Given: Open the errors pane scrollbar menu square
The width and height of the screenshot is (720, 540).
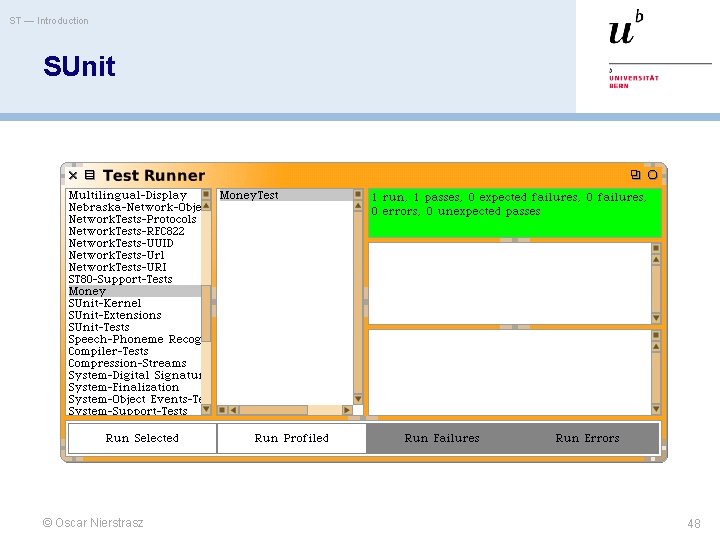Looking at the screenshot, I should pyautogui.click(x=656, y=335).
